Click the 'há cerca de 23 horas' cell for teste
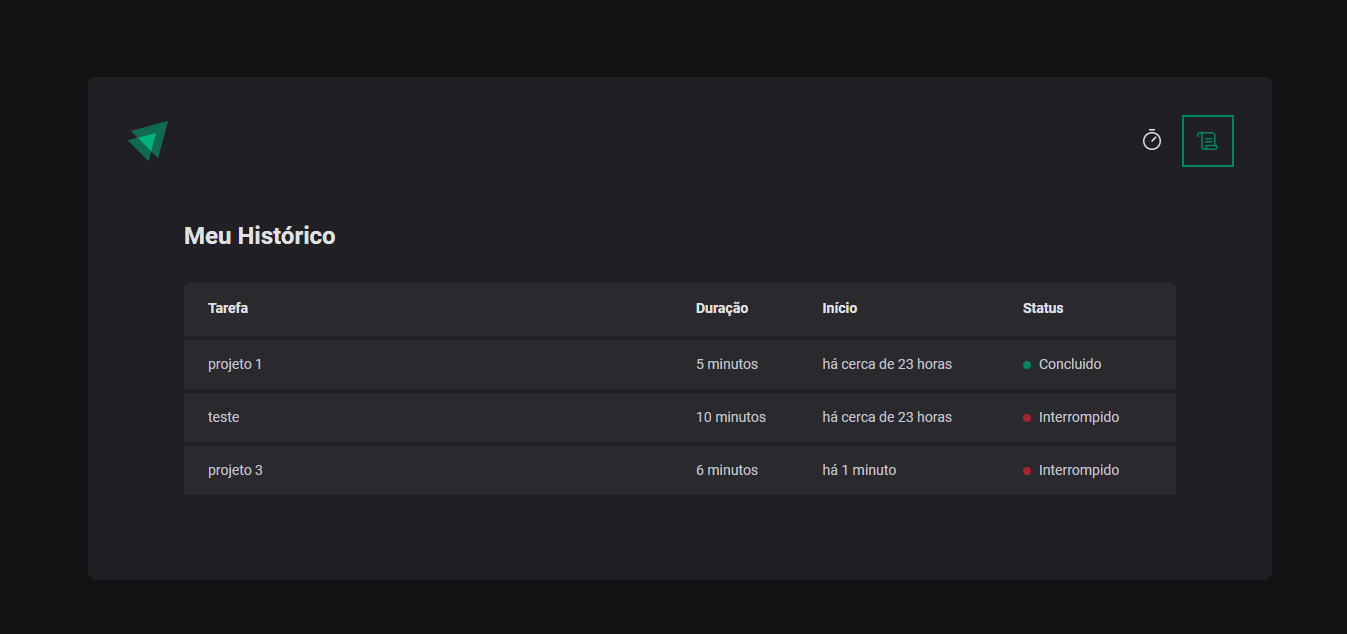 tap(887, 417)
